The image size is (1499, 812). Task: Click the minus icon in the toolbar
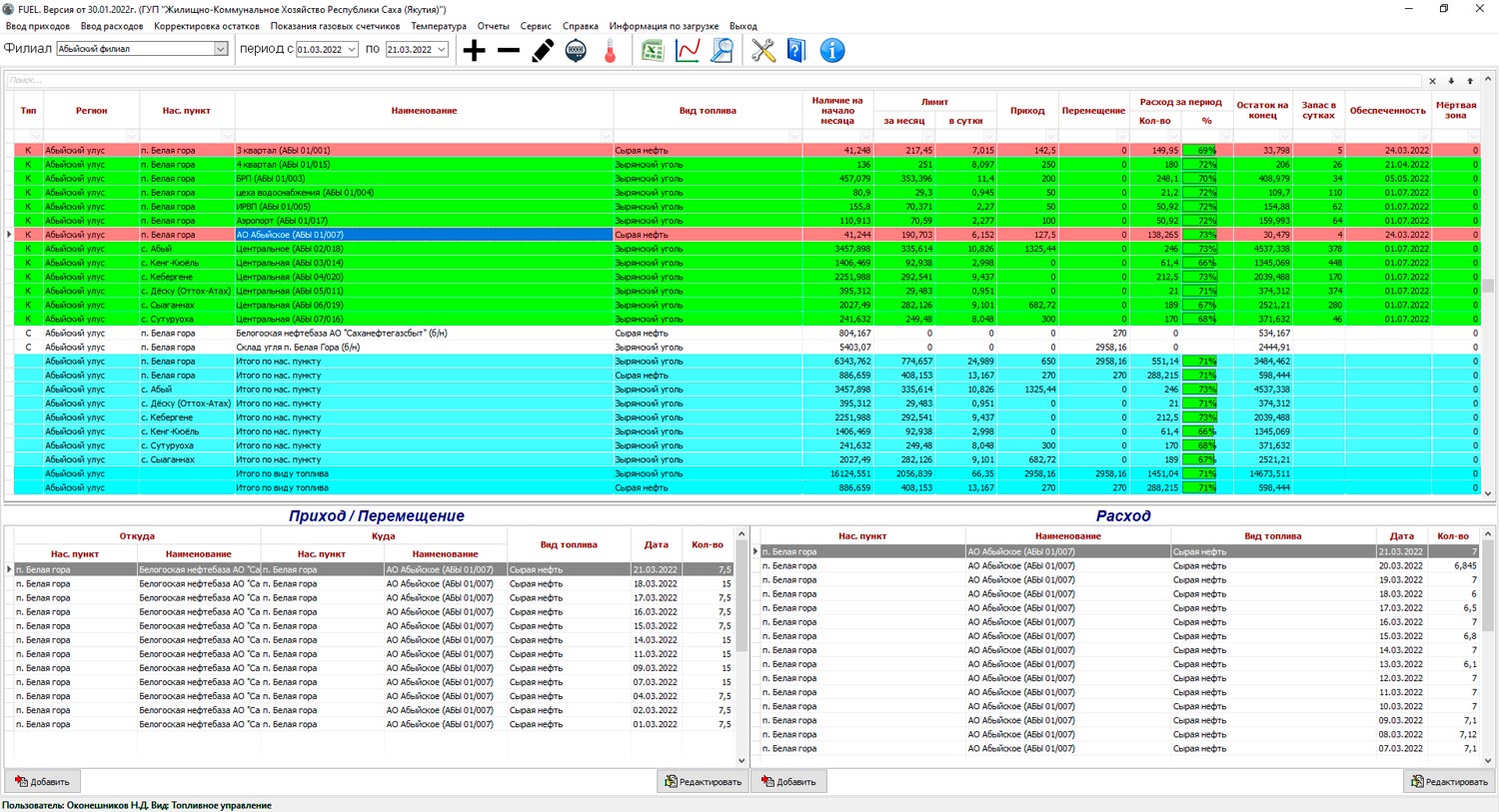509,50
